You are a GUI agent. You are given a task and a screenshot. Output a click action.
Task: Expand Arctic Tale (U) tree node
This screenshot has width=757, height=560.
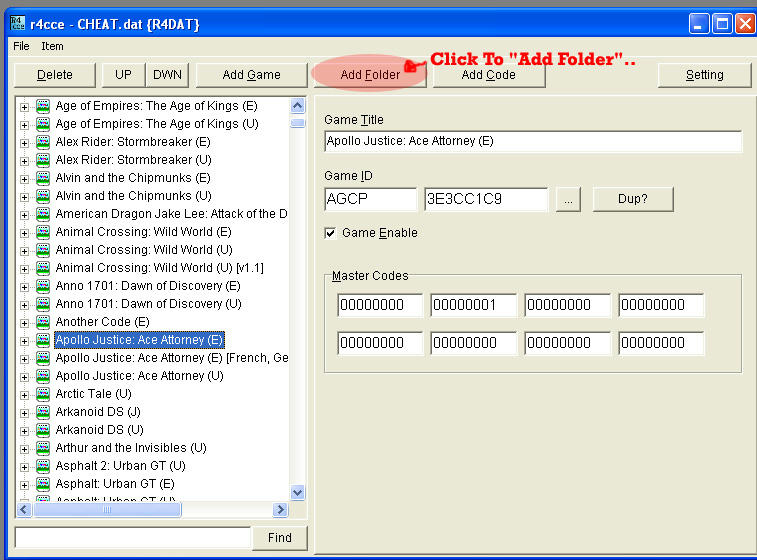(x=24, y=395)
